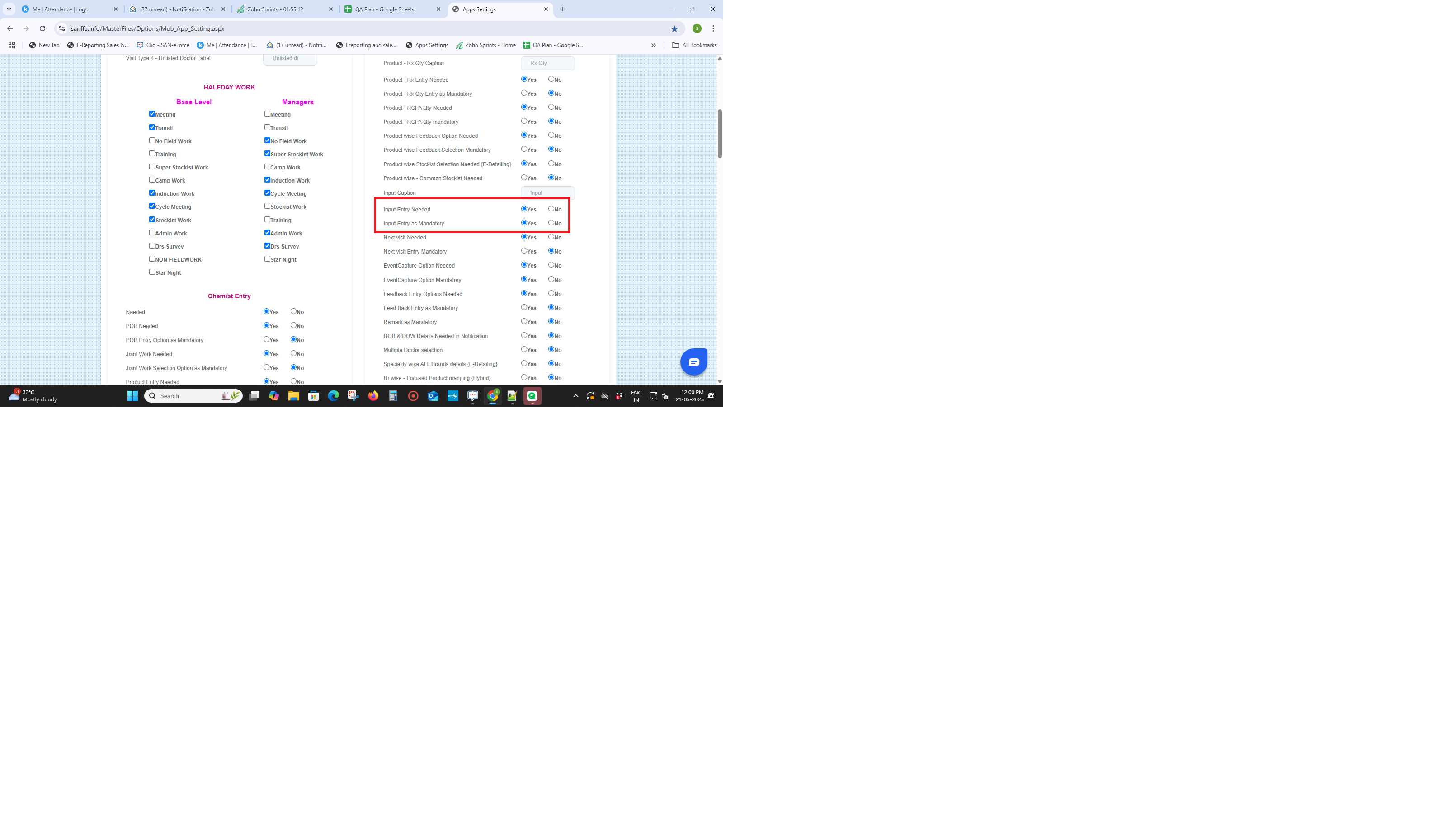Click the blue chat widget icon
The height and width of the screenshot is (817, 1456).
693,362
